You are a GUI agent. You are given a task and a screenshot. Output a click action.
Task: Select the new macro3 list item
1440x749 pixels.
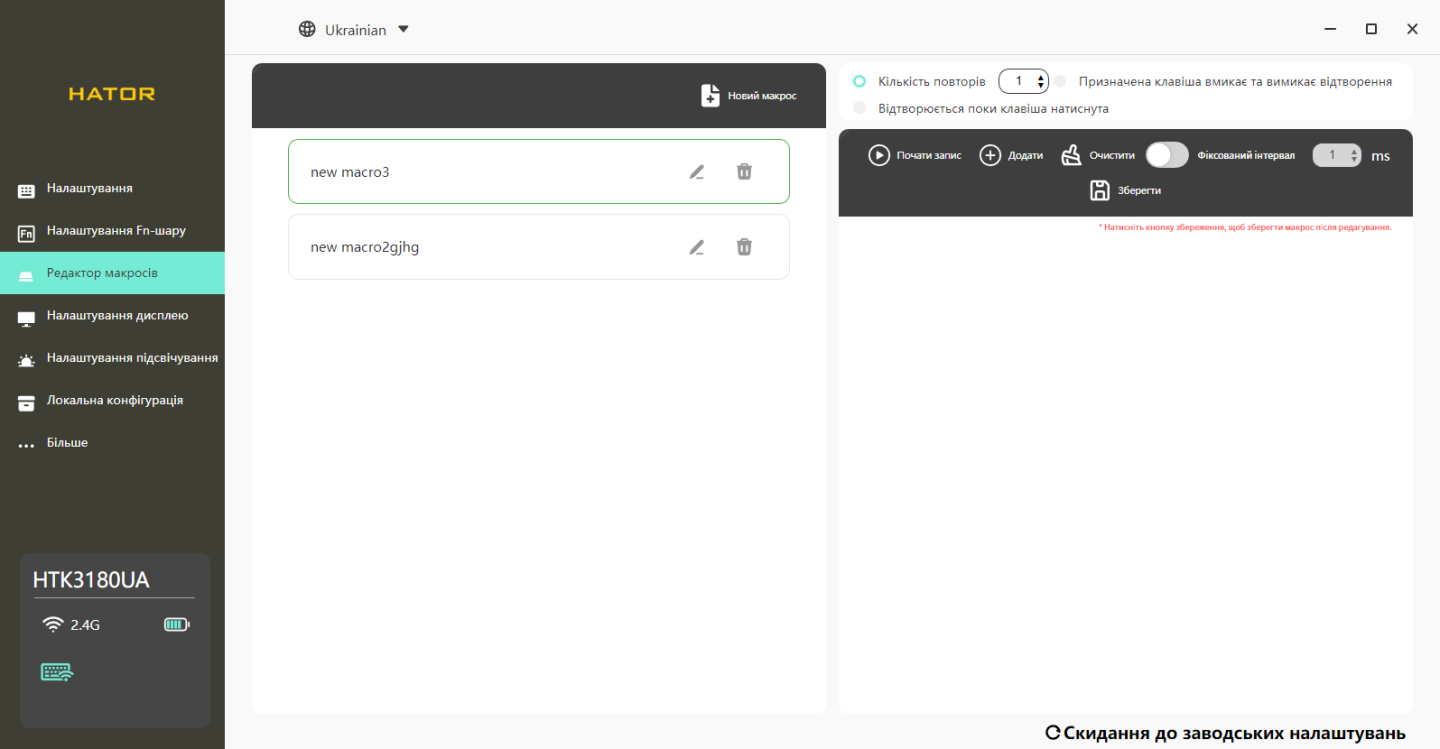click(539, 172)
